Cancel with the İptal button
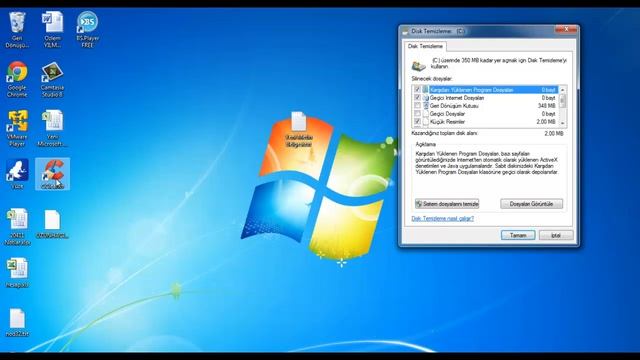640x360 pixels. [x=556, y=236]
